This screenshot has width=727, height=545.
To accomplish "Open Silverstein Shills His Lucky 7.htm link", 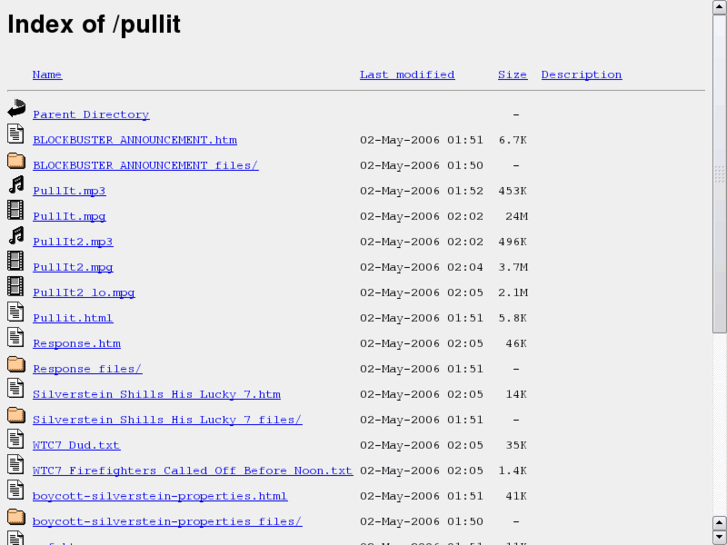I will [x=156, y=395].
